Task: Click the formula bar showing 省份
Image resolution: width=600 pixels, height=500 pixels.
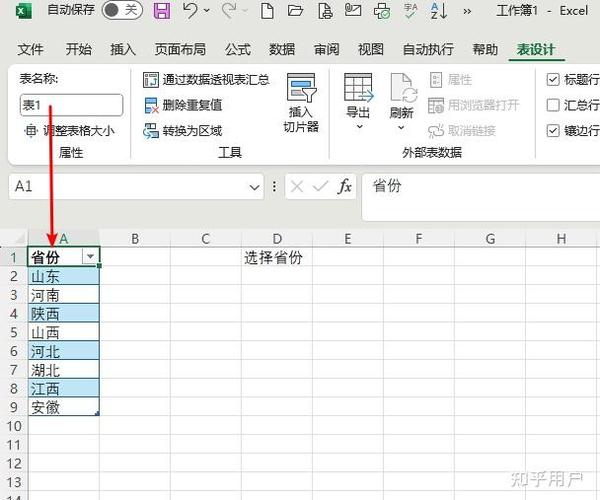Action: (481, 197)
